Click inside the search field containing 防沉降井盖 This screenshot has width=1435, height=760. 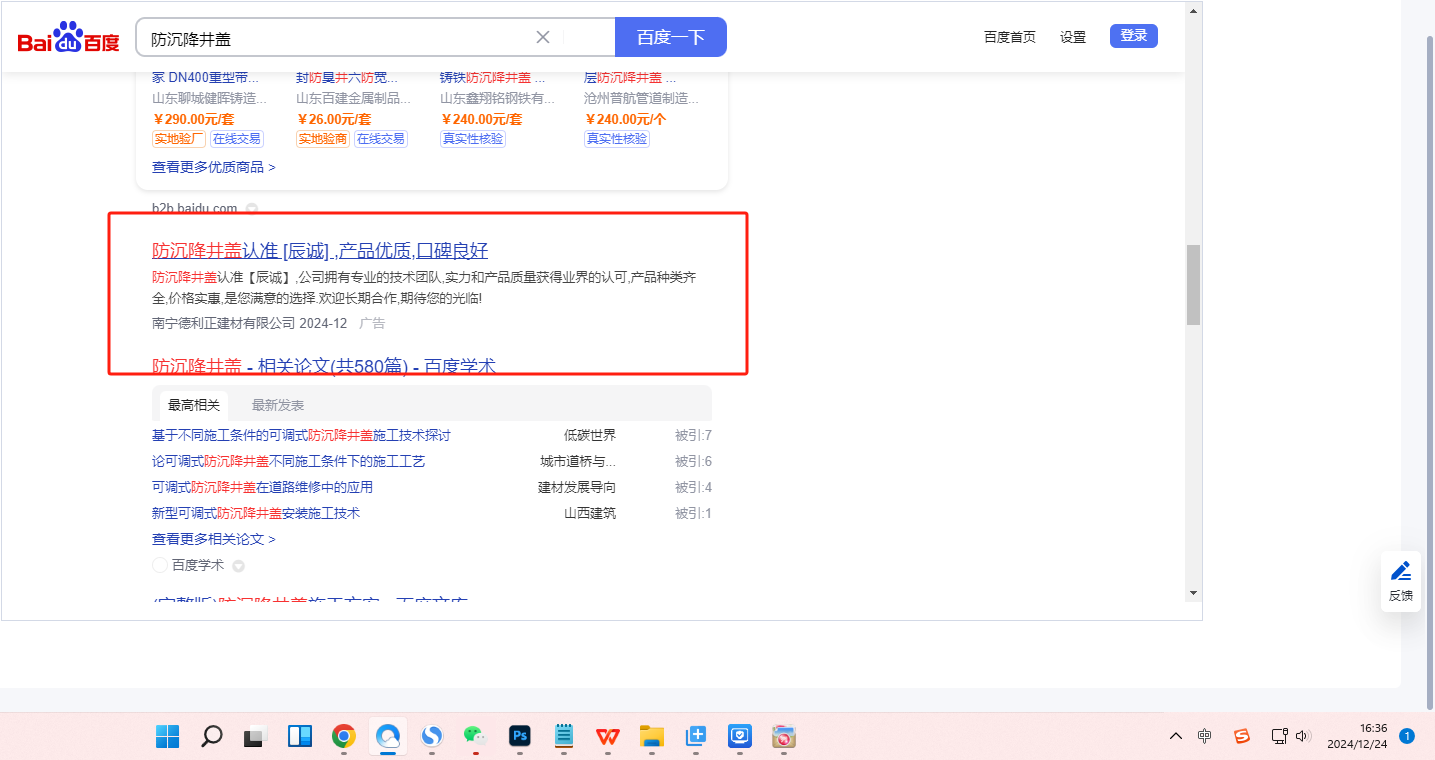[x=340, y=38]
